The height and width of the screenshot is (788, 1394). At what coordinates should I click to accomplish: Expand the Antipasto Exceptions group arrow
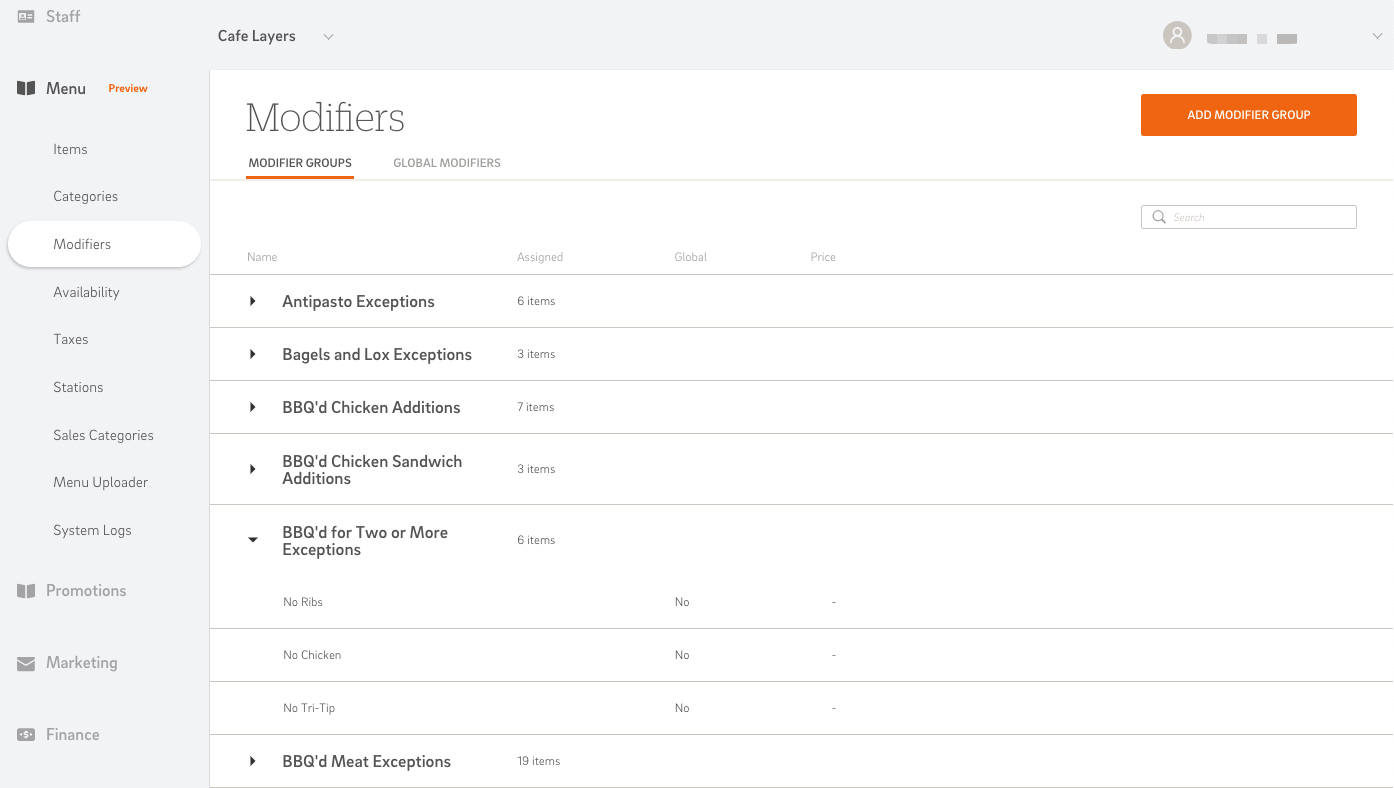pos(253,301)
